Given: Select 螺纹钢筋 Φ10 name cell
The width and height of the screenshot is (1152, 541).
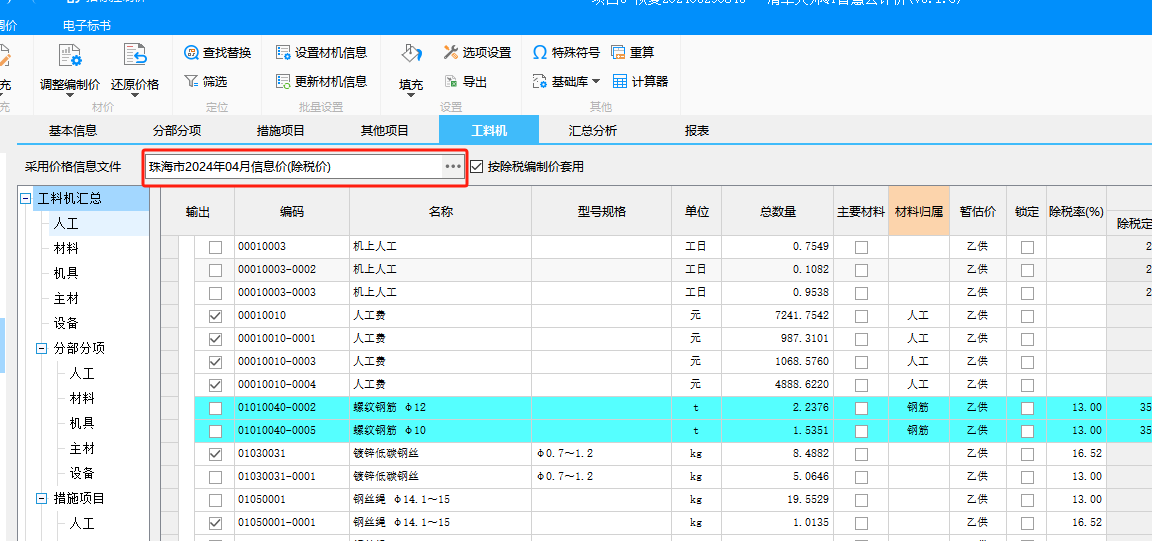Looking at the screenshot, I should click(x=441, y=431).
